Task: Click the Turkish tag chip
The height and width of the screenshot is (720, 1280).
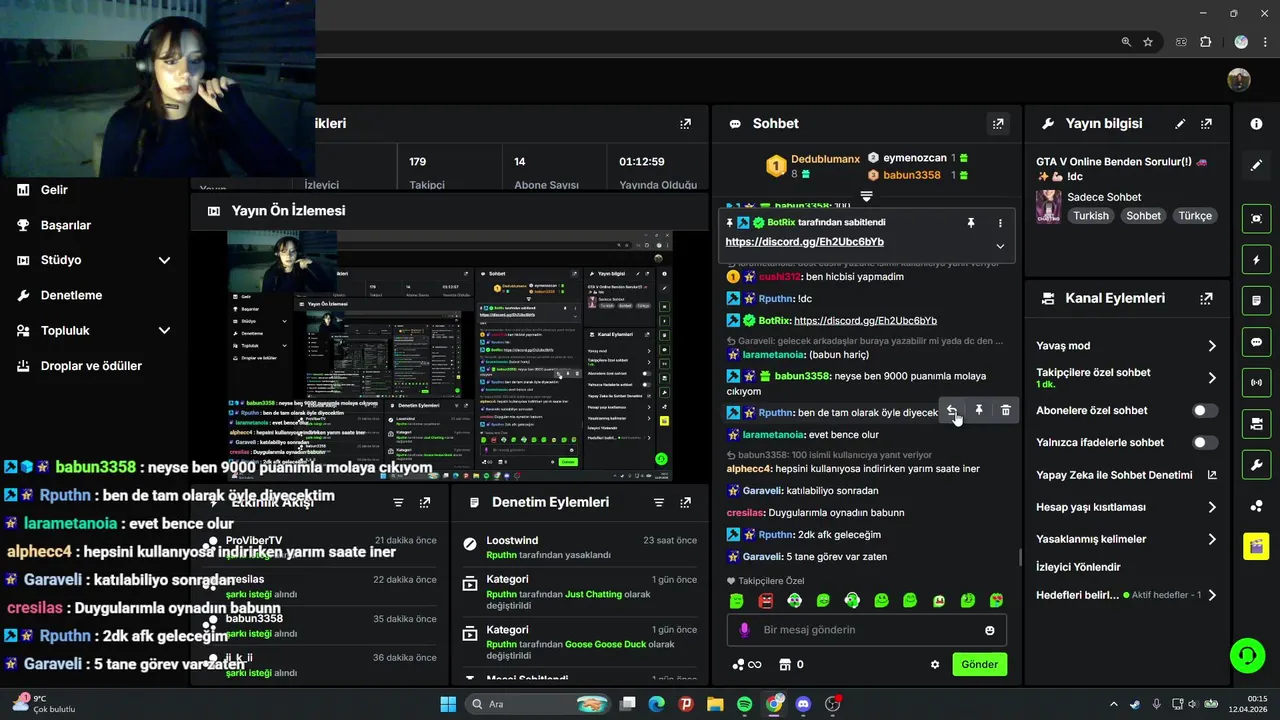Action: tap(1091, 216)
